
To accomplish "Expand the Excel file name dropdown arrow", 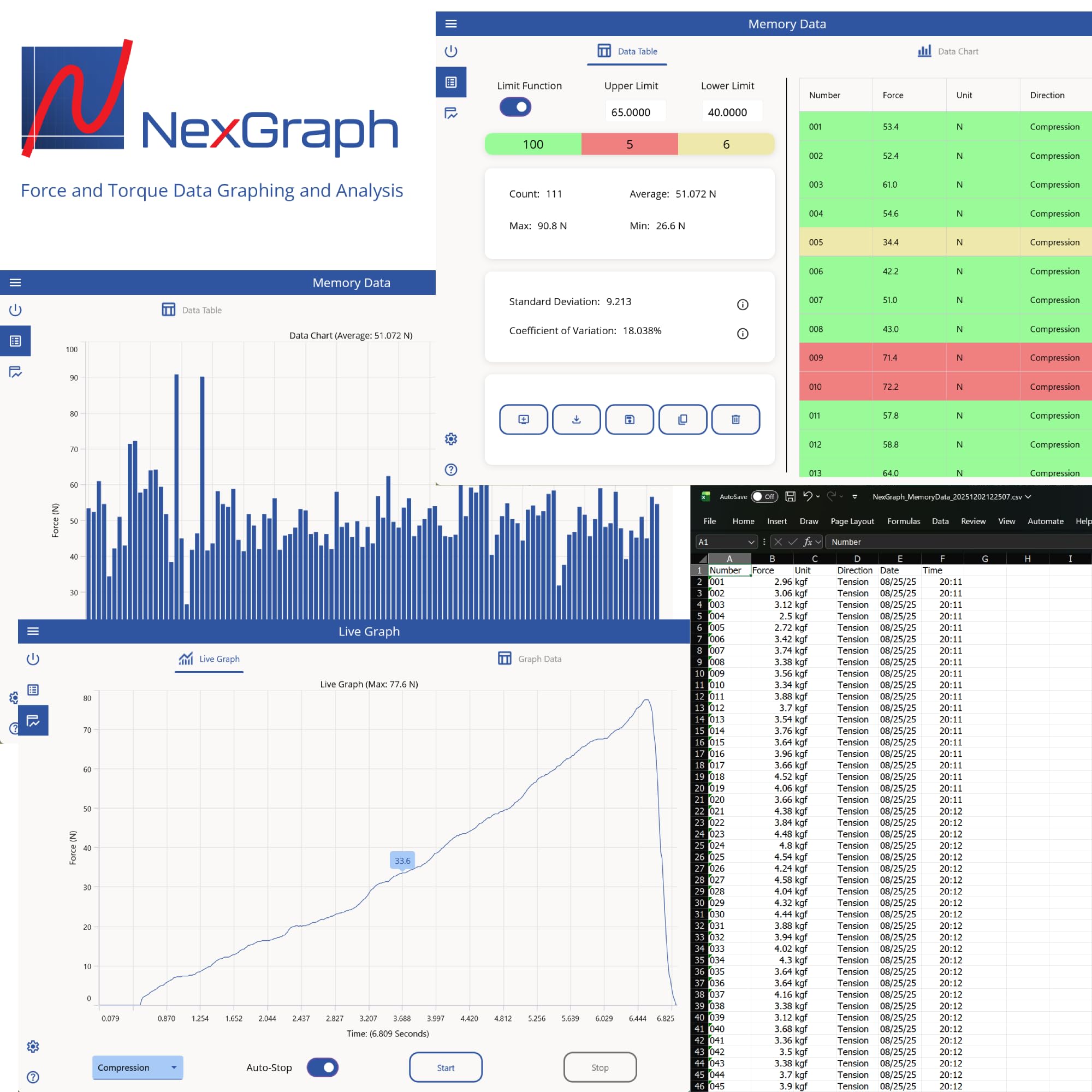I will (x=1028, y=497).
